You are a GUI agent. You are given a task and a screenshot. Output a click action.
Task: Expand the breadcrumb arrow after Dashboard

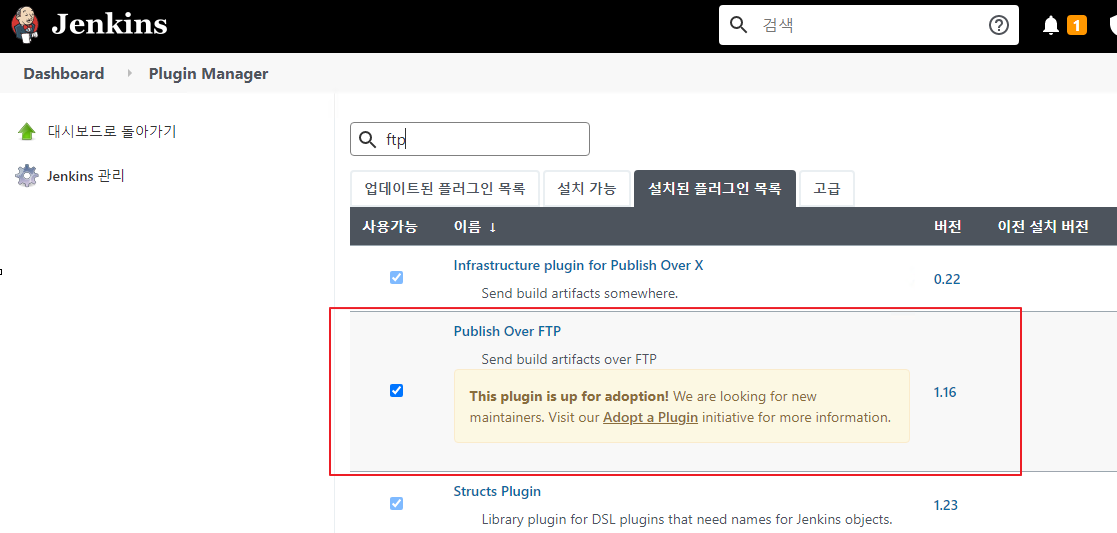[x=130, y=73]
